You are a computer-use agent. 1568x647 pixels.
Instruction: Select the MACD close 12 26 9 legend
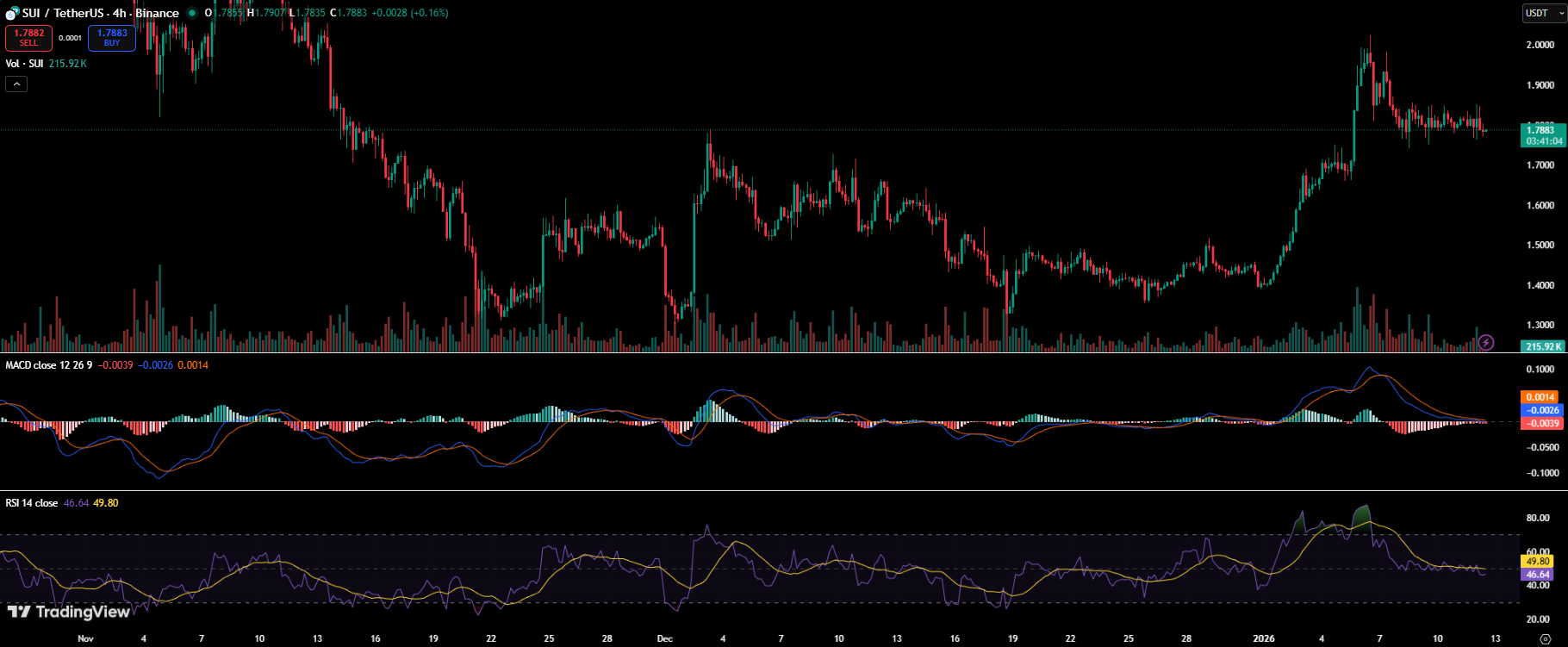49,365
